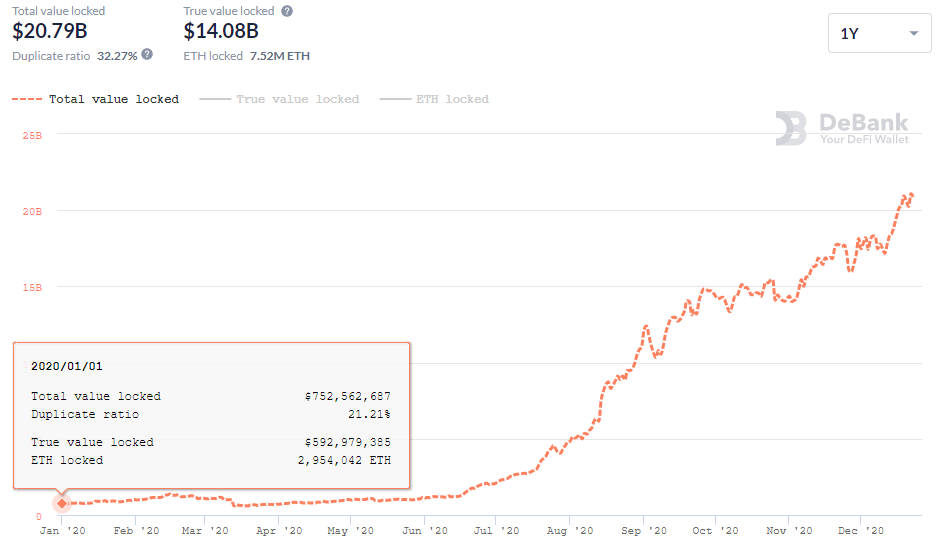This screenshot has width=938, height=547.
Task: Click the Jul '20 x-axis label
Action: (x=496, y=531)
